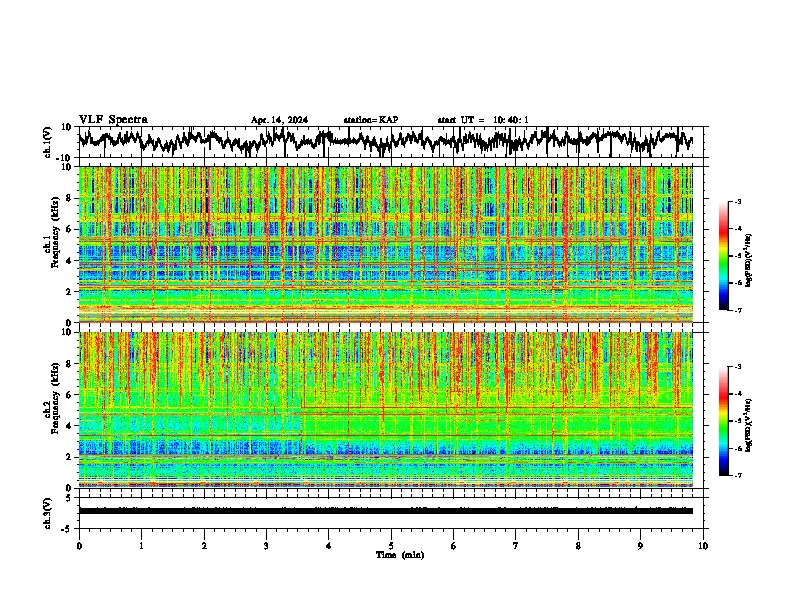Click the "-7" label on the ch.2 colorbar
This screenshot has height=612, width=792.
coord(738,475)
